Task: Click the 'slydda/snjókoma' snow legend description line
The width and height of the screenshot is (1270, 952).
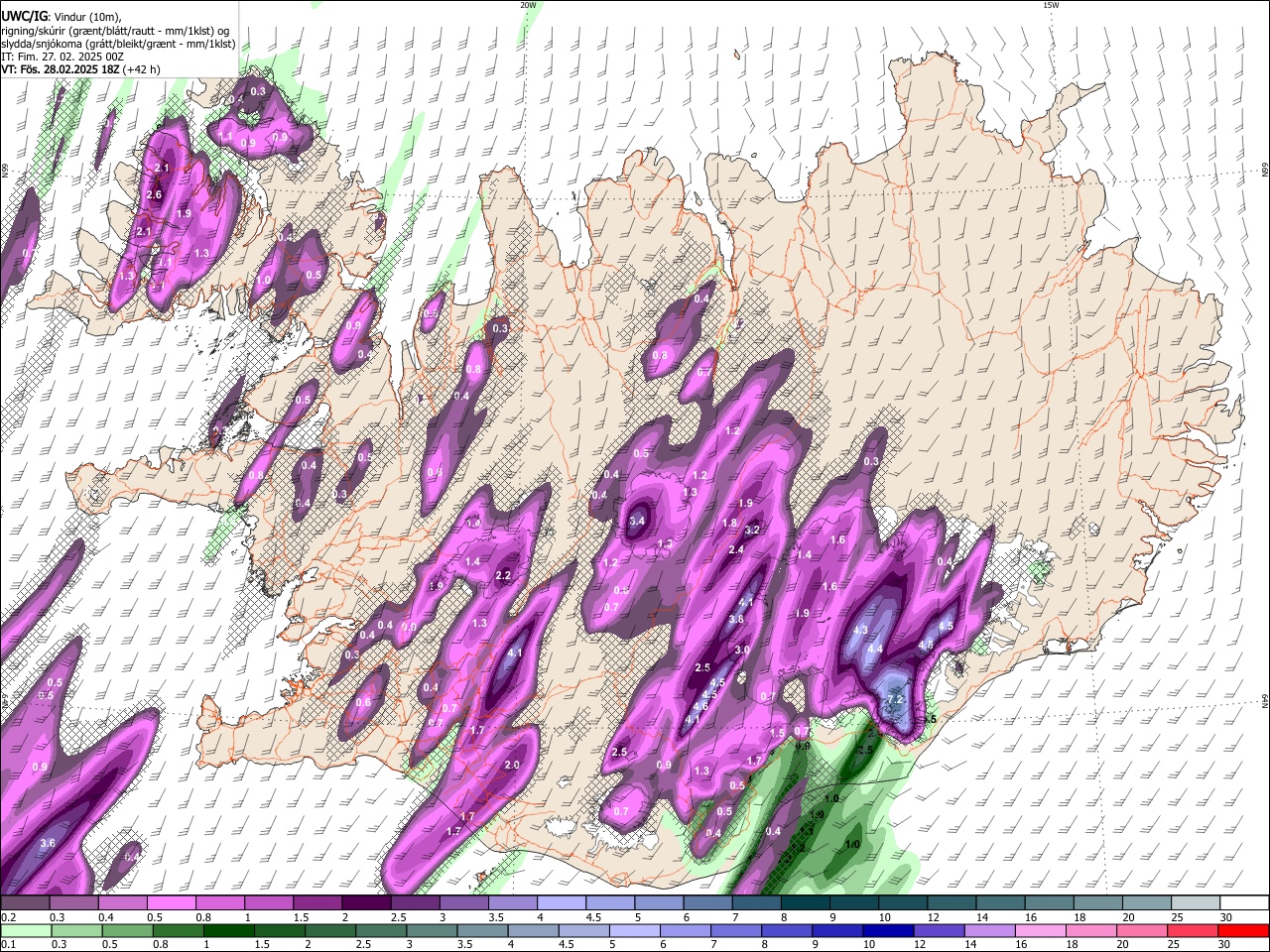Action: (x=118, y=44)
